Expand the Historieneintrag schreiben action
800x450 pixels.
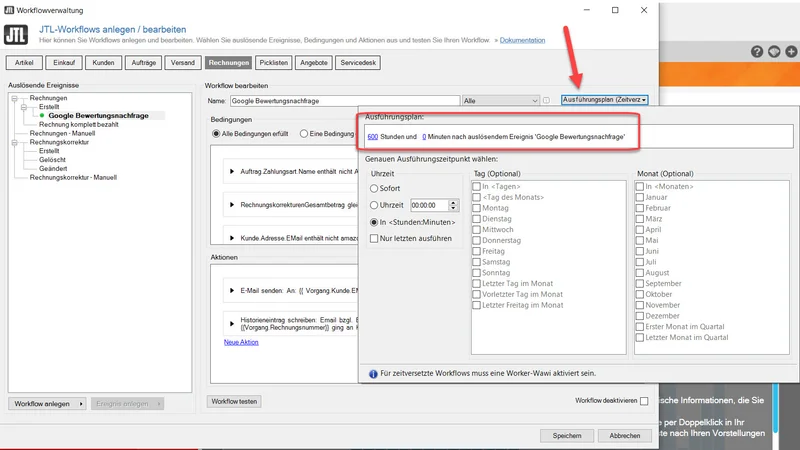click(232, 323)
